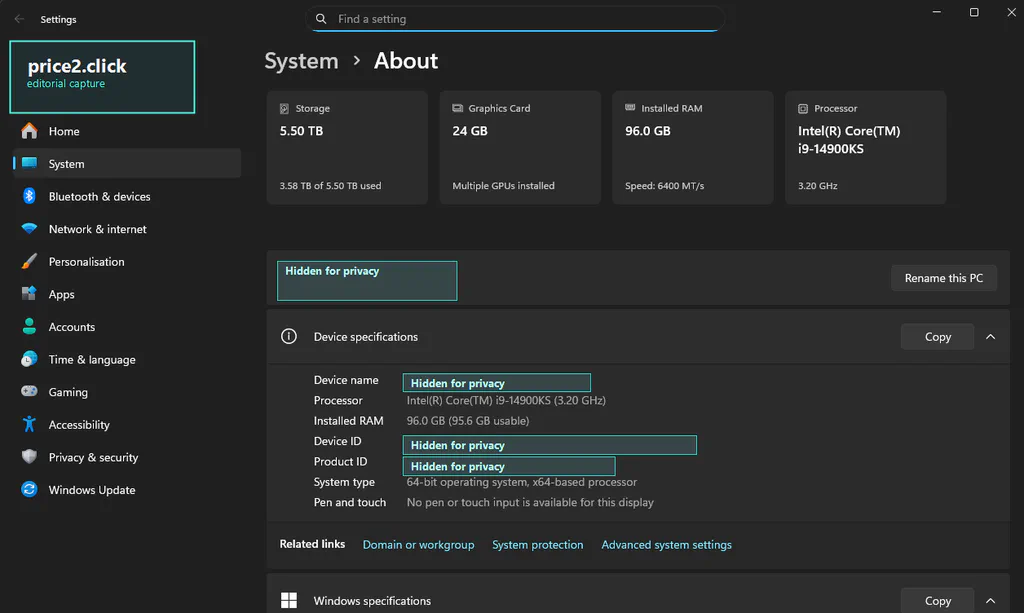Click the search magnifier icon
Viewport: 1024px width, 613px height.
pos(321,19)
